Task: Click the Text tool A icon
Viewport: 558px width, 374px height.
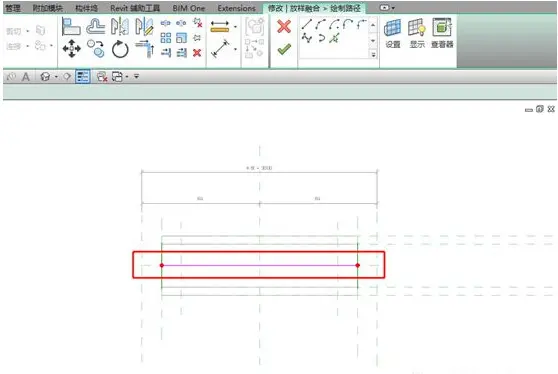Action: tap(26, 77)
